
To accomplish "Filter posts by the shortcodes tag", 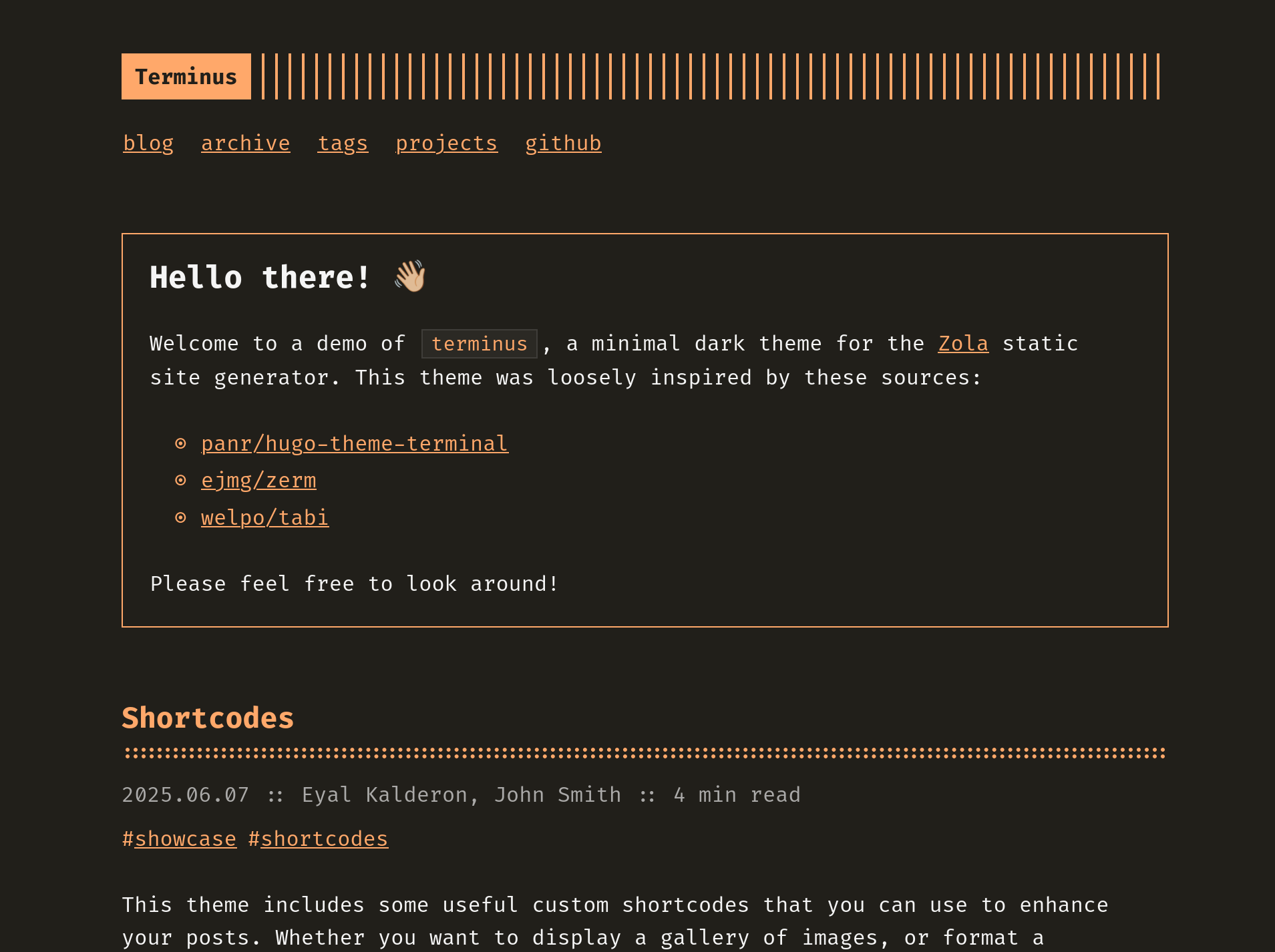I will click(x=325, y=839).
